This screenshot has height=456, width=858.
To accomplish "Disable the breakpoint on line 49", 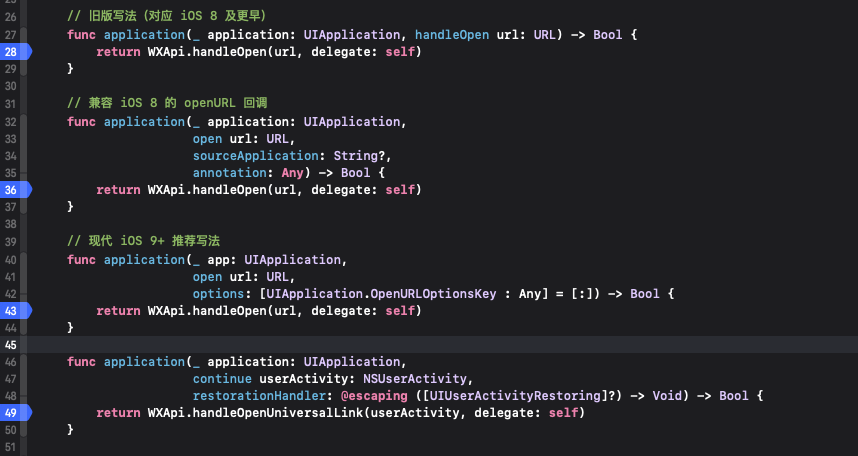I will click(x=15, y=413).
